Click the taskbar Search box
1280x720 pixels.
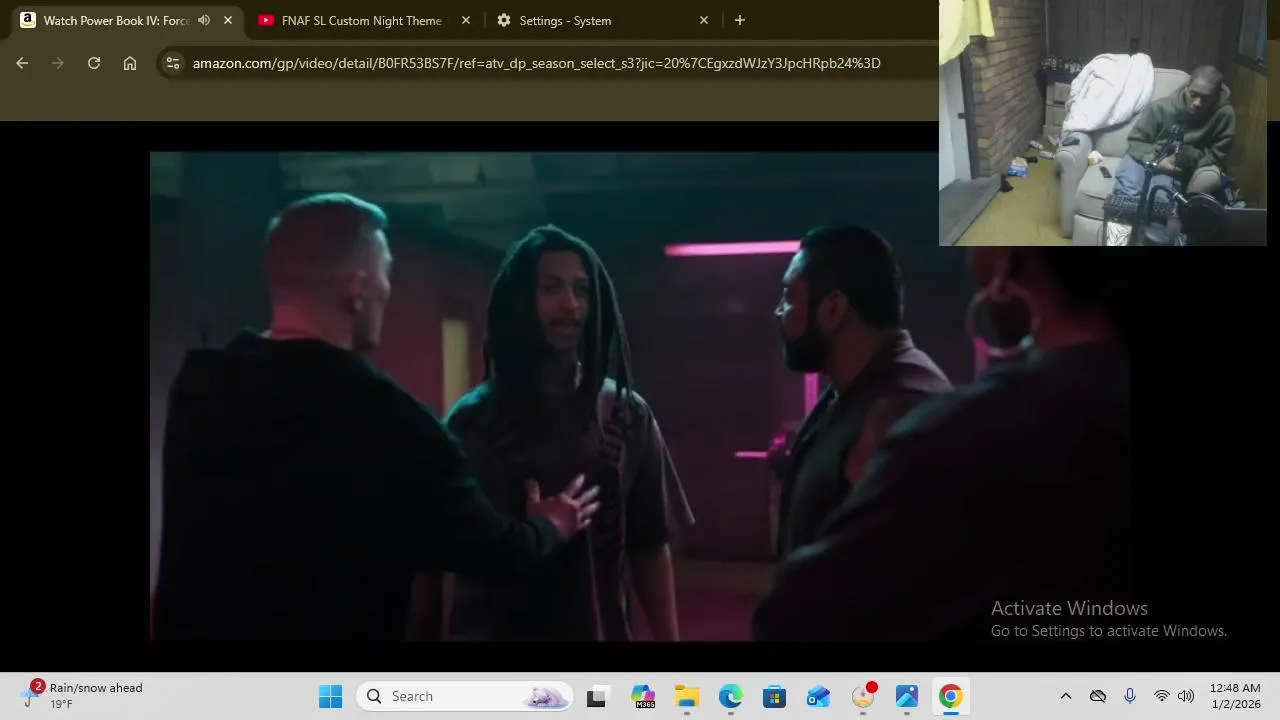(x=464, y=696)
